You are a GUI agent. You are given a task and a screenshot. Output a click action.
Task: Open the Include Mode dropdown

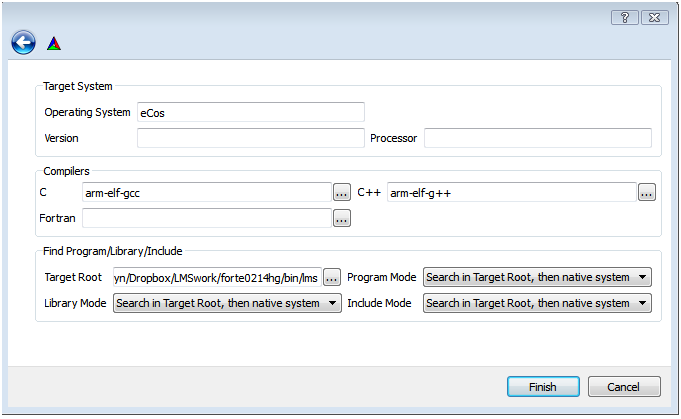(x=537, y=303)
